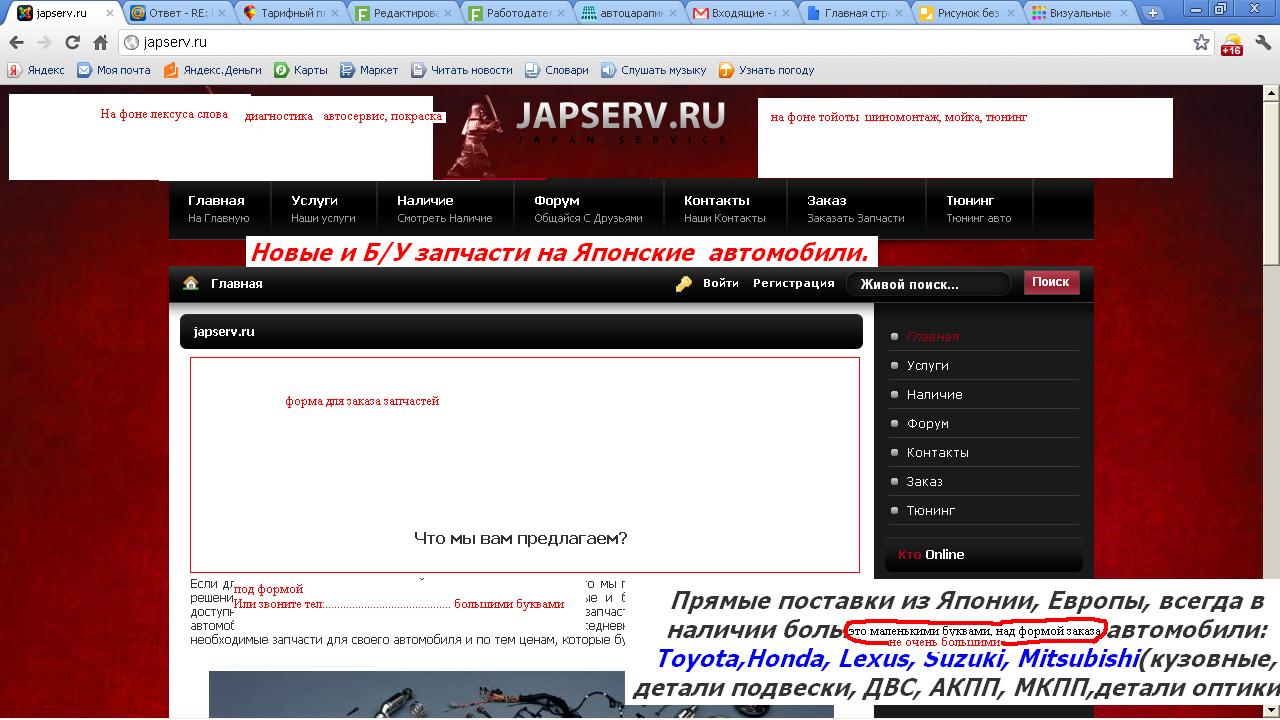
Task: Click the page scrollbar up arrow
Action: (x=1271, y=92)
